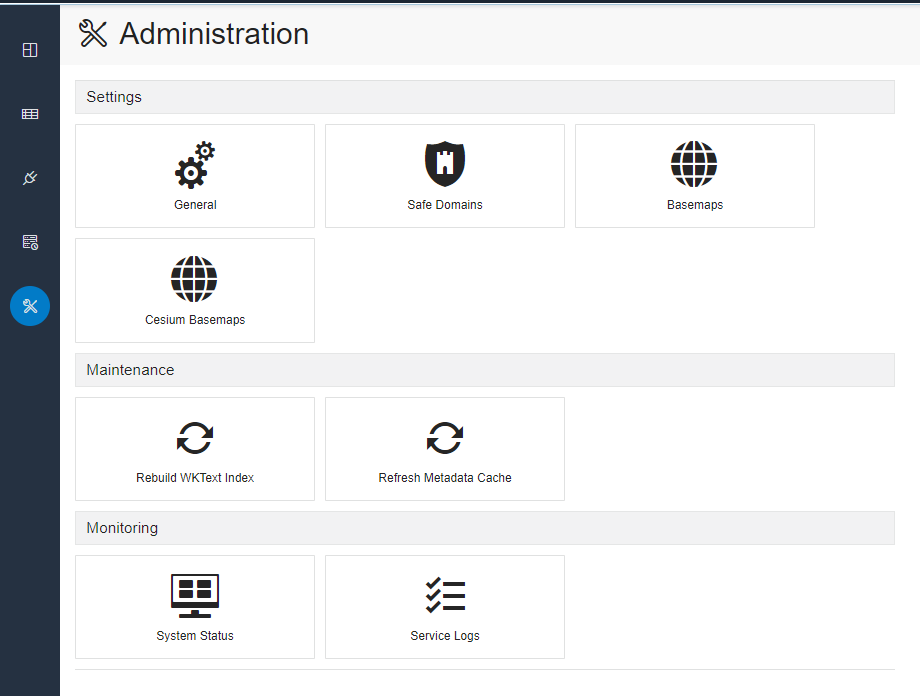Viewport: 920px width, 696px height.
Task: Select Rebuild WKText Index label
Action: point(195,478)
